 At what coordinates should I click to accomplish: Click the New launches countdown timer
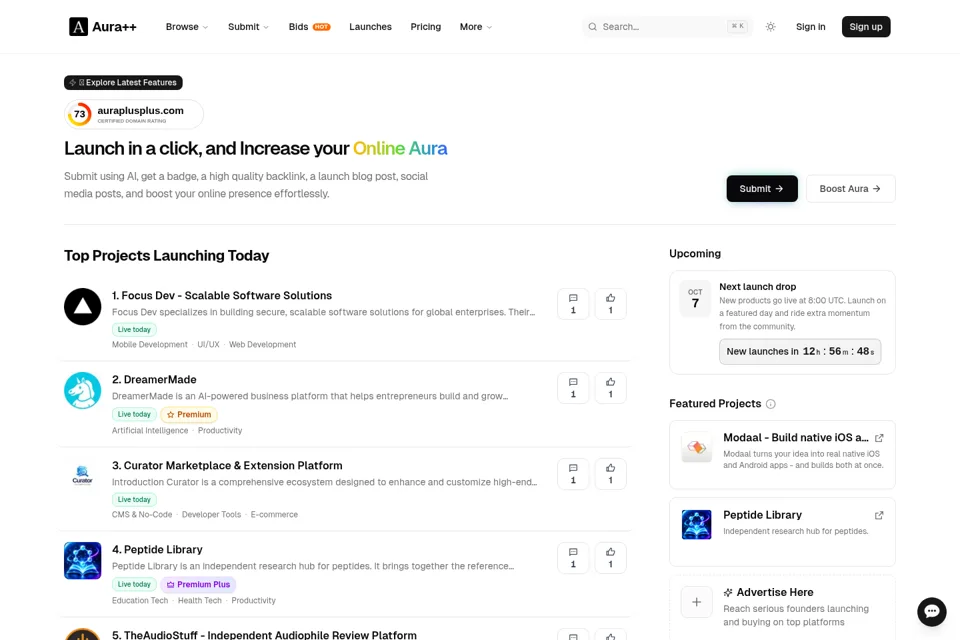tap(800, 352)
